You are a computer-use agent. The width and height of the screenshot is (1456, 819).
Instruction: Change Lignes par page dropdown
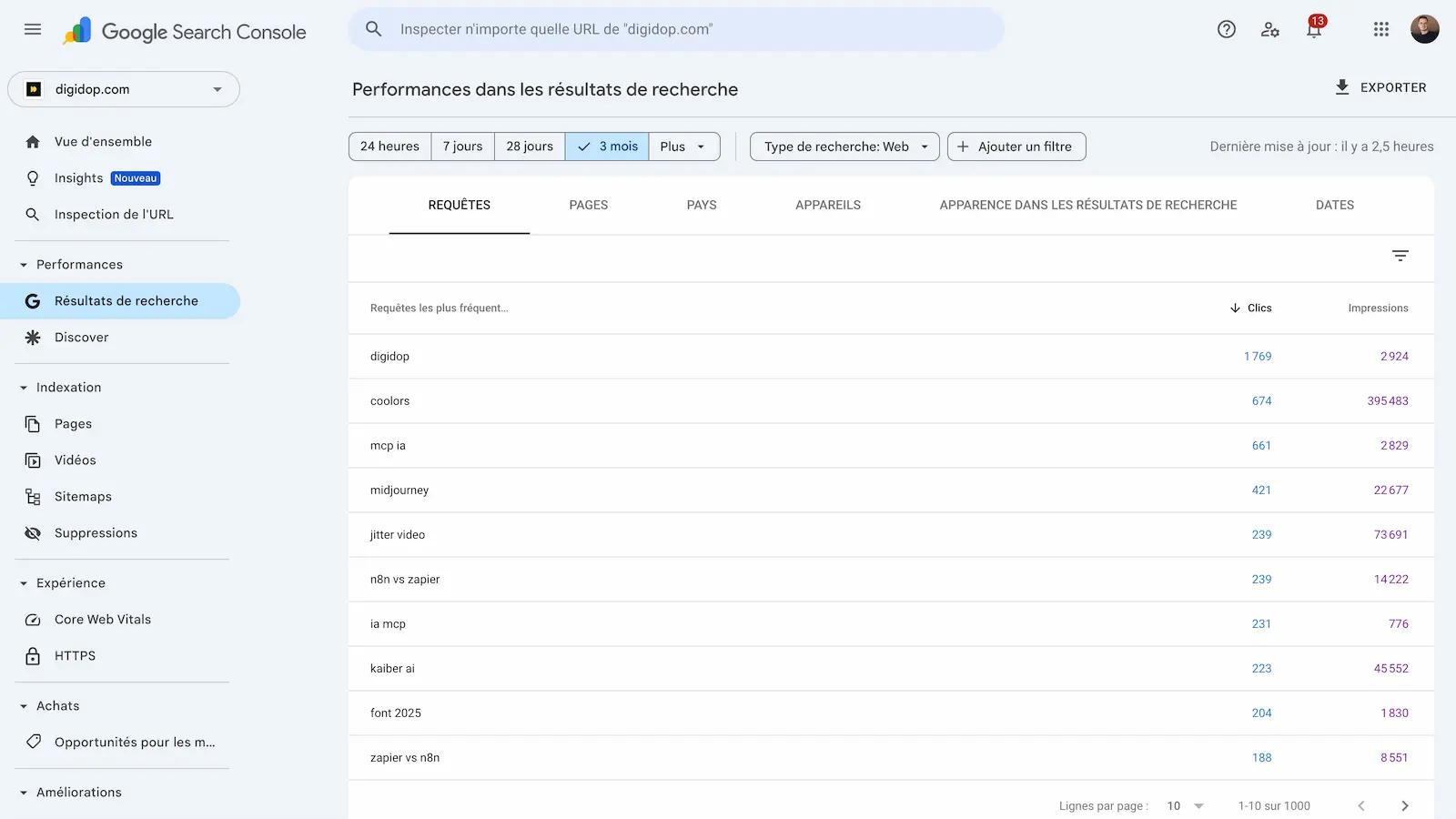[1185, 806]
